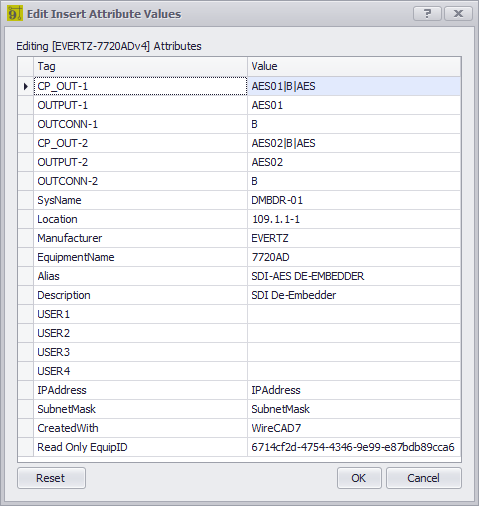Select the row indicator arrow for CP_OUT-1
Screen dimensions: 479x506
click(26, 86)
